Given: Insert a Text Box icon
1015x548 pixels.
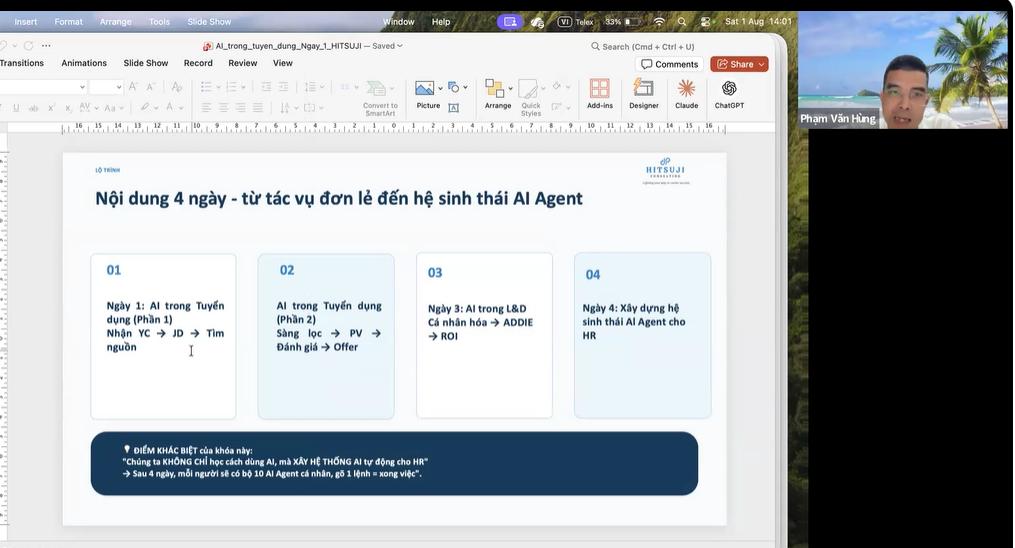Looking at the screenshot, I should point(454,107).
